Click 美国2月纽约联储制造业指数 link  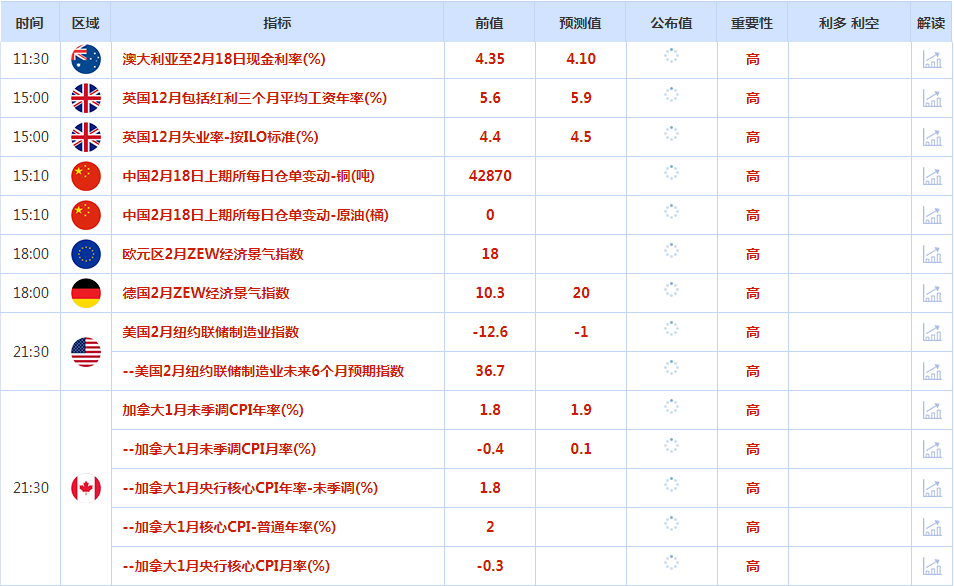[210, 332]
